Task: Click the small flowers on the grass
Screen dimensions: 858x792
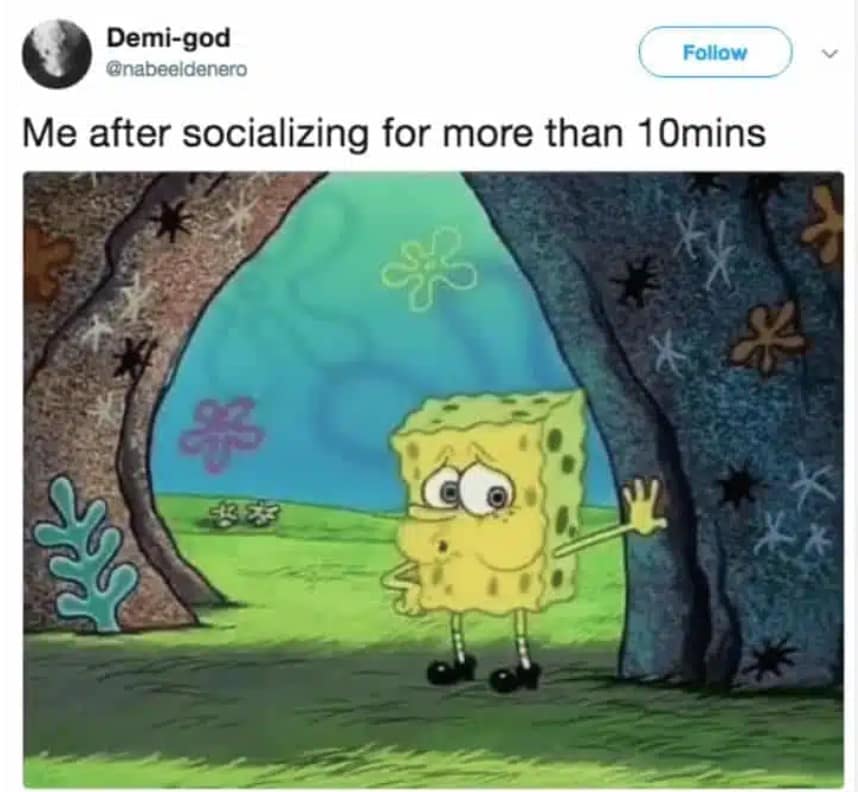Action: click(245, 514)
